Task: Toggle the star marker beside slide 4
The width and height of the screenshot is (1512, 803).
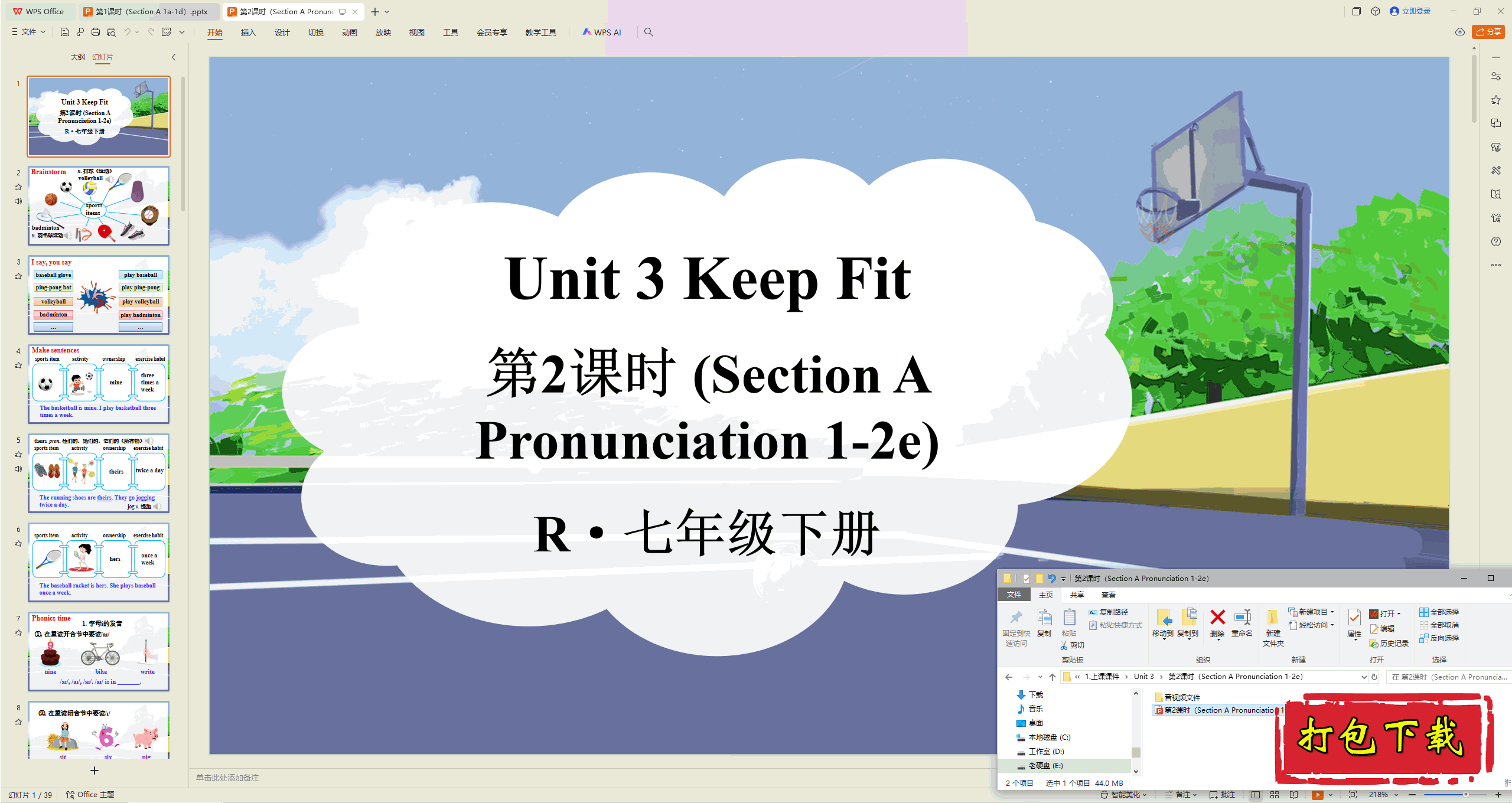Action: tap(18, 365)
